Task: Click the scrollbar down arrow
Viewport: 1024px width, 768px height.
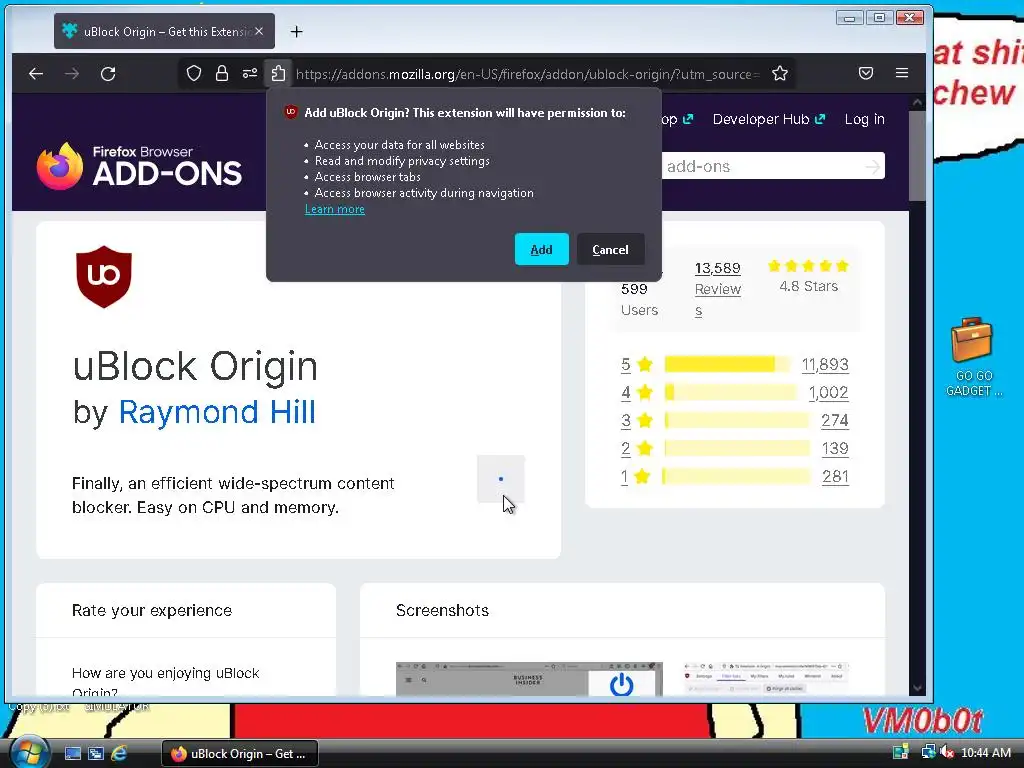Action: coord(917,688)
